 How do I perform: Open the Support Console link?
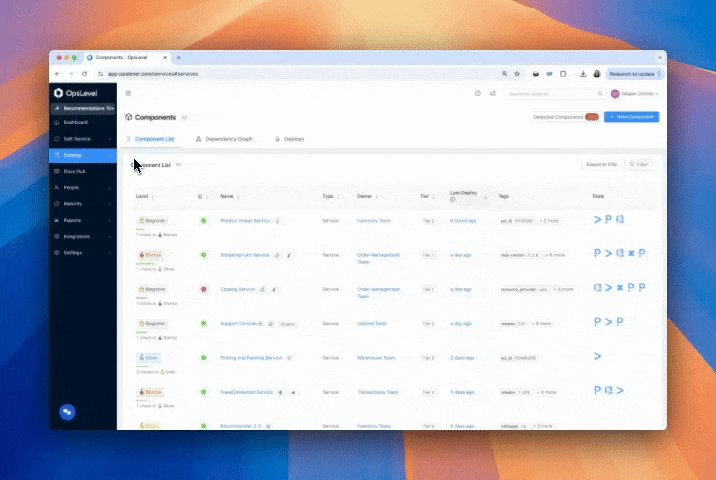(x=239, y=323)
